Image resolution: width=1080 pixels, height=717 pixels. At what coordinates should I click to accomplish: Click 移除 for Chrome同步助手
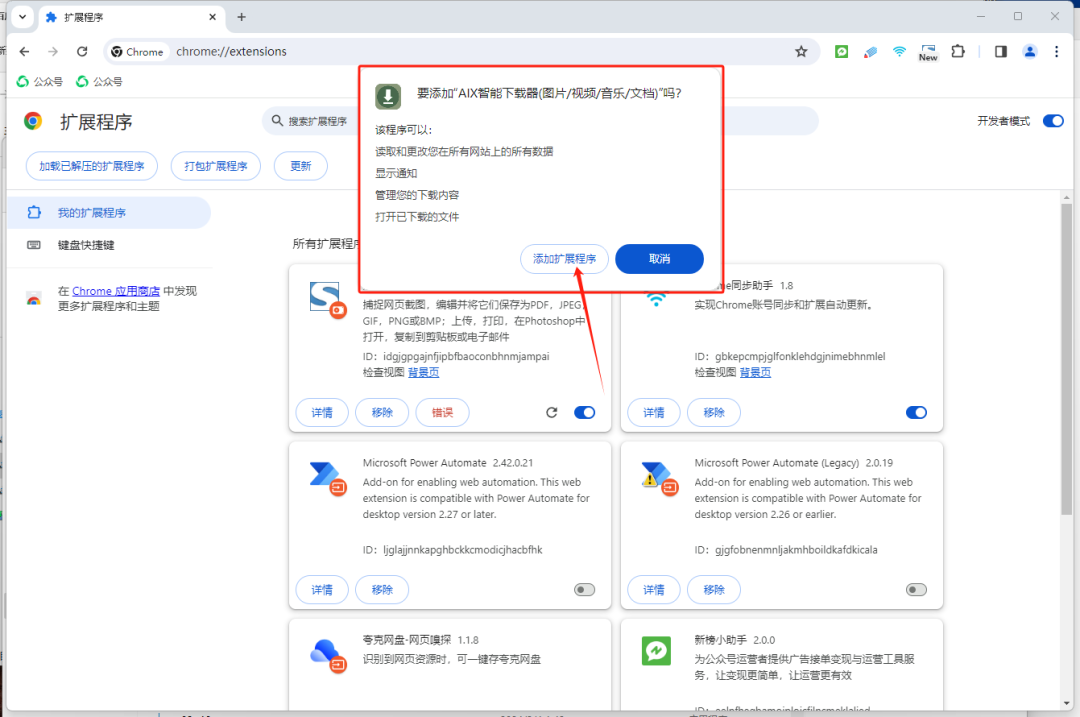point(714,413)
